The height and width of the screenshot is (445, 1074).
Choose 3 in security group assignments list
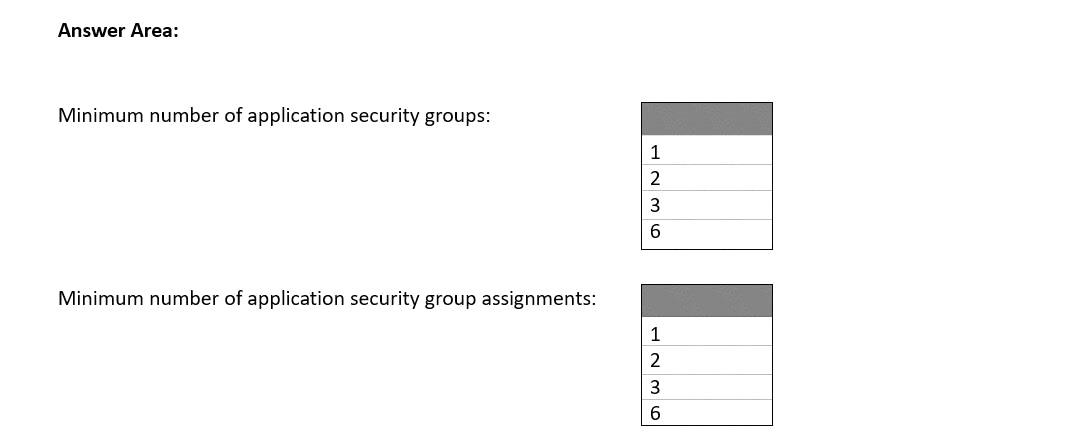tap(707, 387)
